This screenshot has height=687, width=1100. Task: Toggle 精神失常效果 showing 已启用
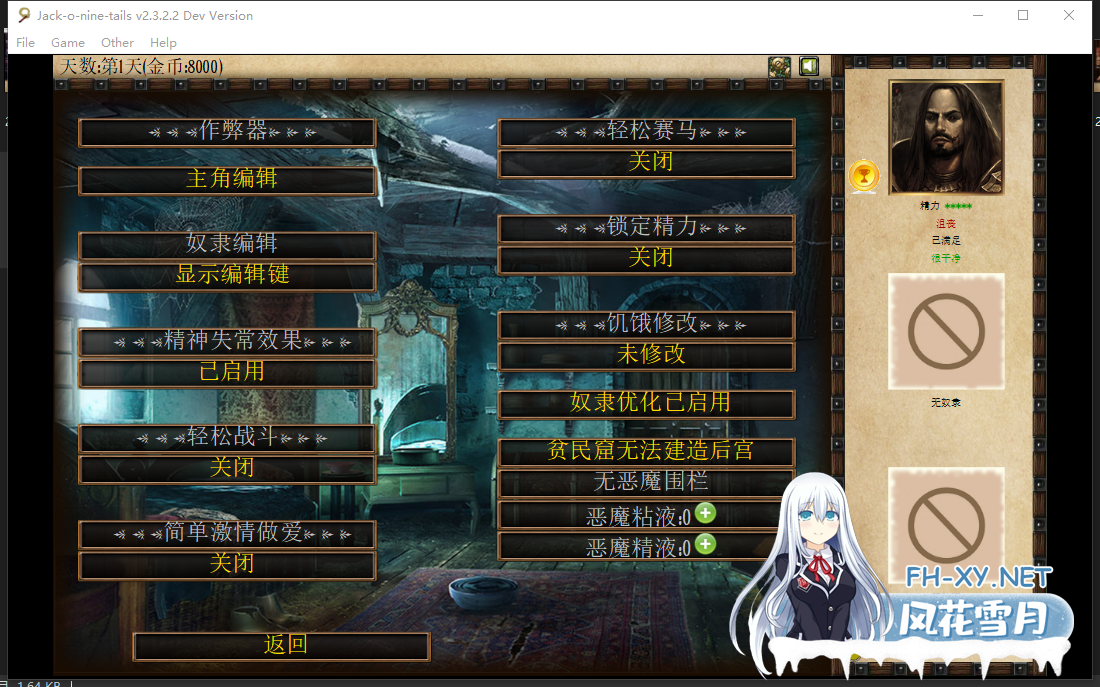(x=228, y=372)
